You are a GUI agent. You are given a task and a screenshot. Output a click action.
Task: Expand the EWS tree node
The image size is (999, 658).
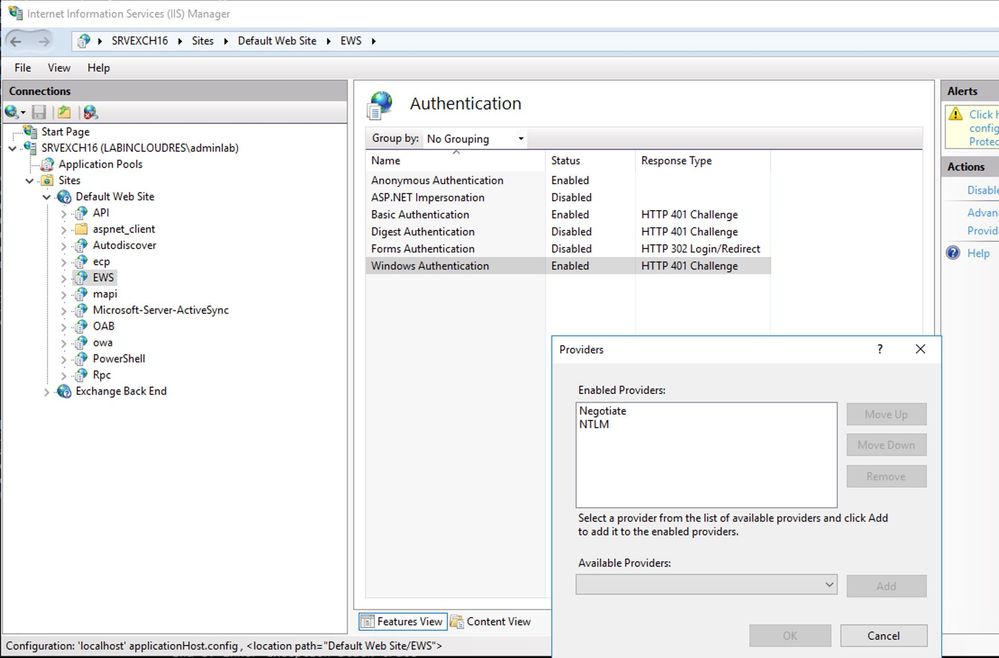click(x=64, y=278)
